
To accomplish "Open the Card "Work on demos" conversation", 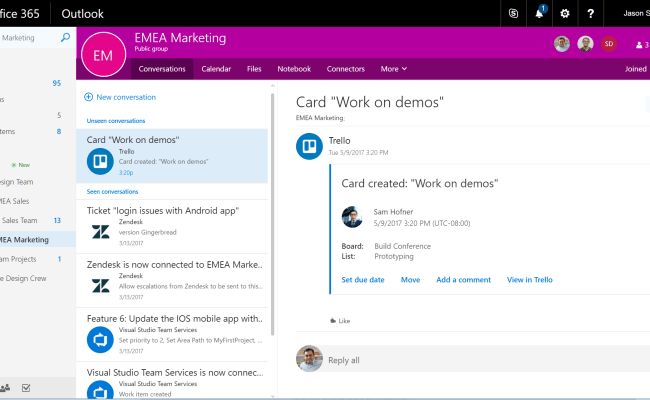I will pos(172,156).
